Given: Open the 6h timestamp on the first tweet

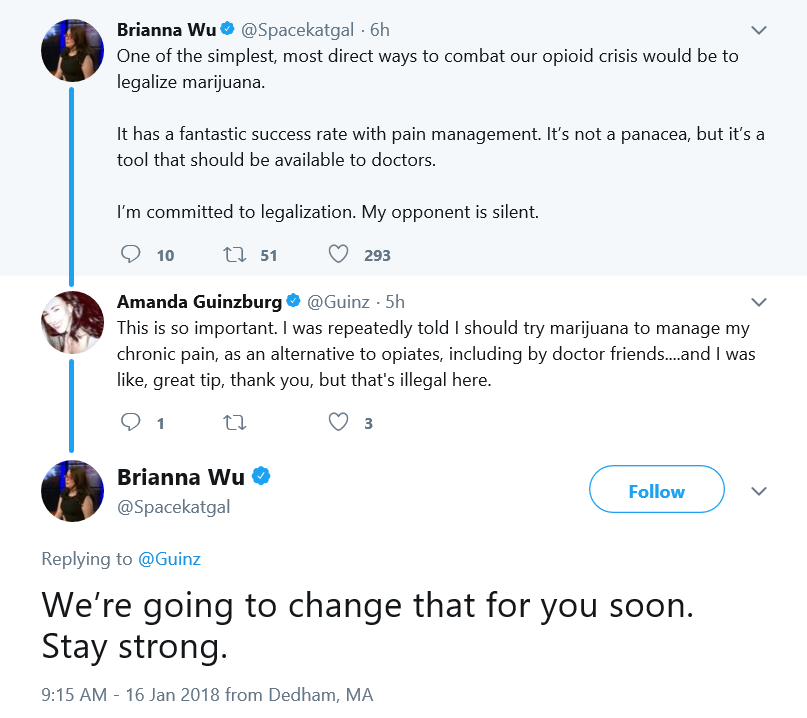Looking at the screenshot, I should pos(380,30).
